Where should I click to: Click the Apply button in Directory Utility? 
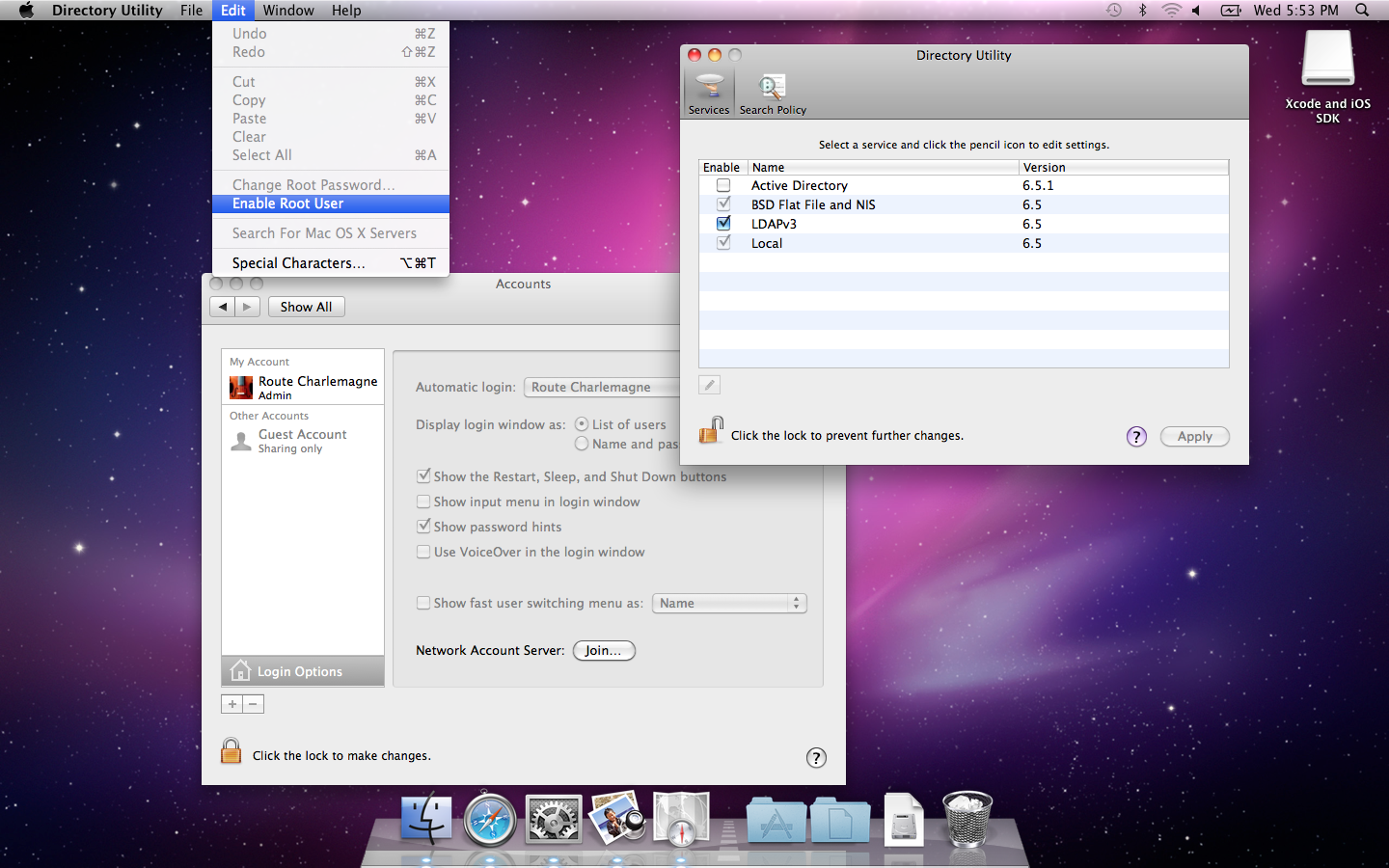pyautogui.click(x=1194, y=436)
